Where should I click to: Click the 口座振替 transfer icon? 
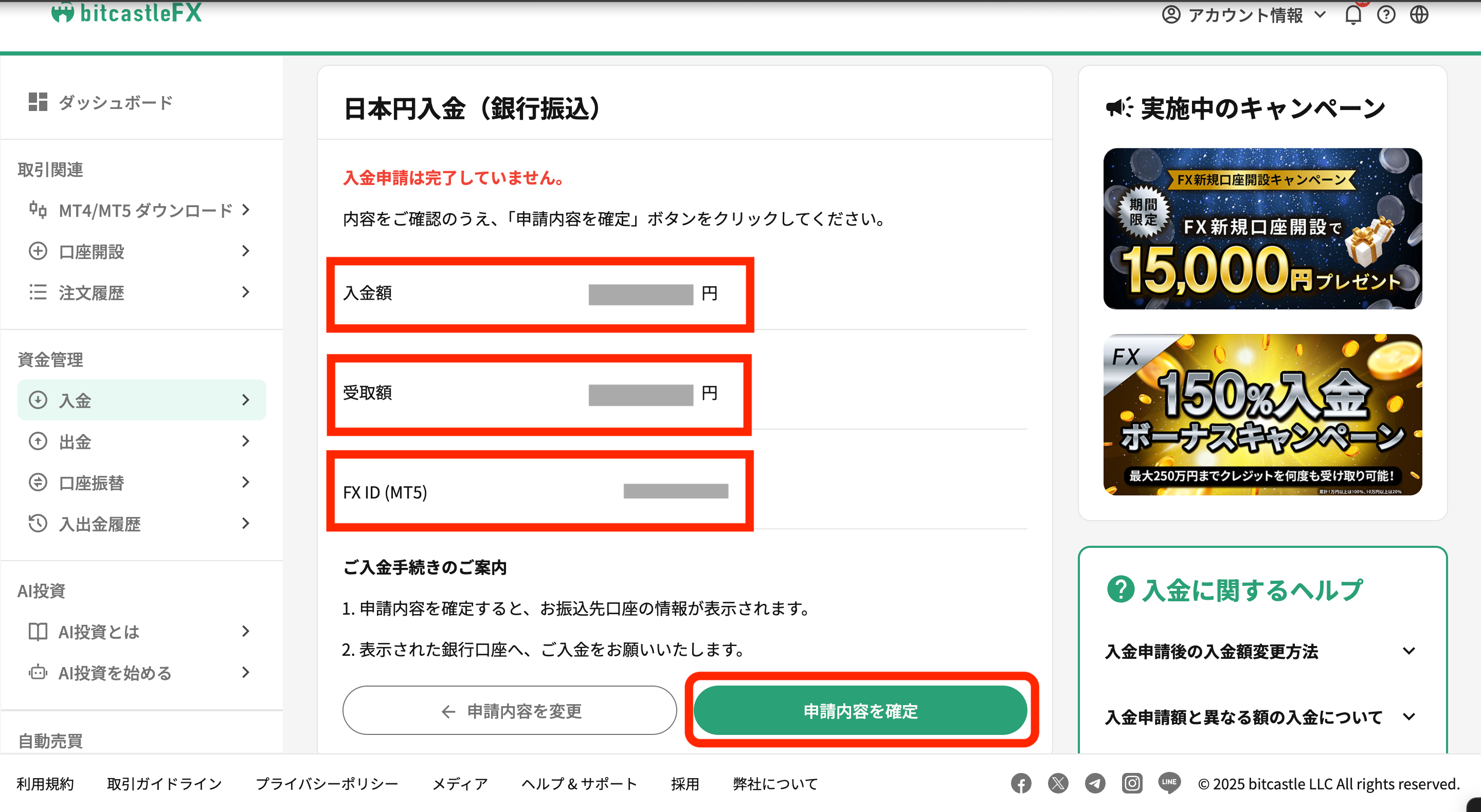pyautogui.click(x=38, y=482)
